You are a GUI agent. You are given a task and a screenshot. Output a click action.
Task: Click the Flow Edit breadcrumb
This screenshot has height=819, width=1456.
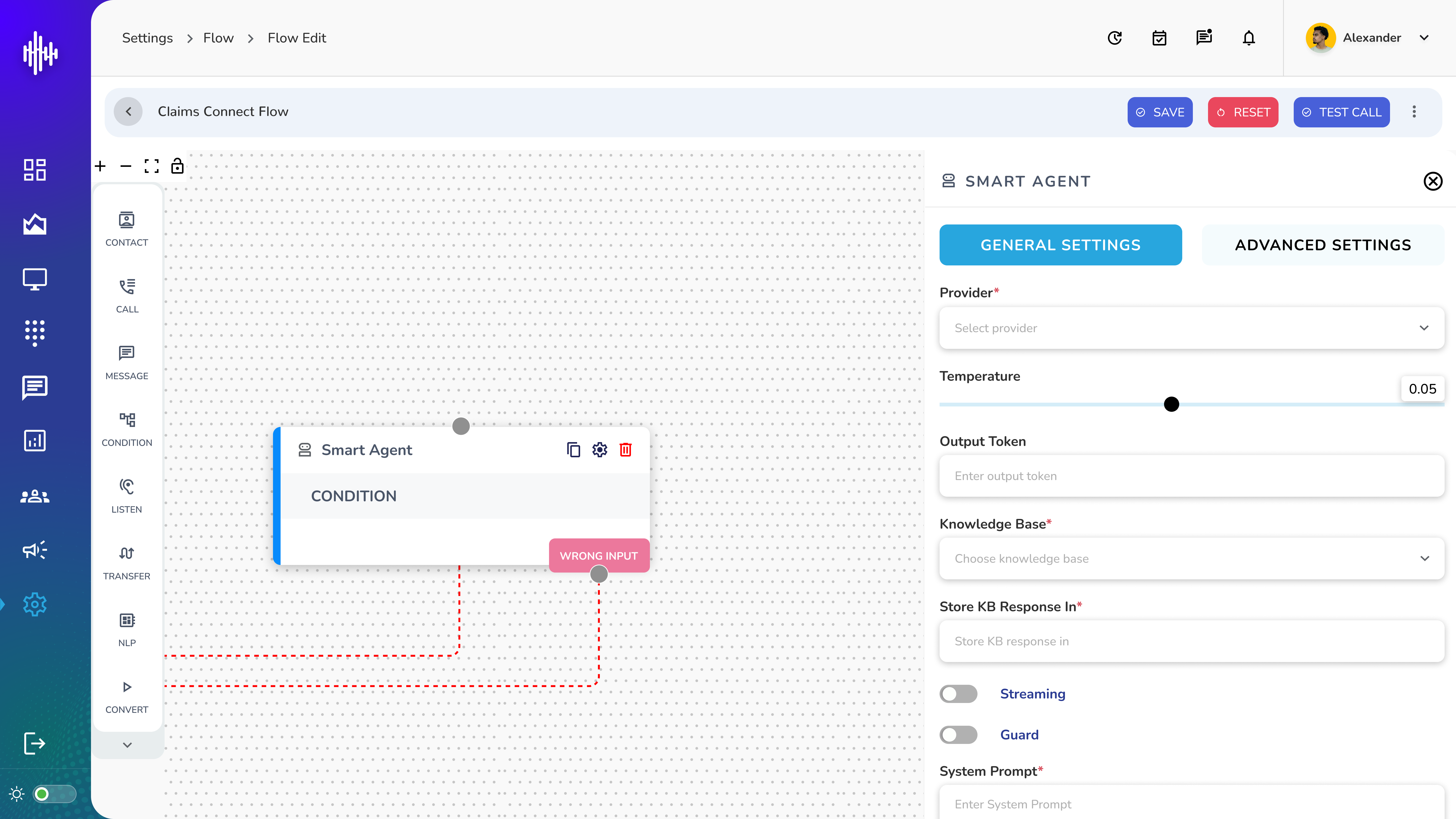(297, 38)
